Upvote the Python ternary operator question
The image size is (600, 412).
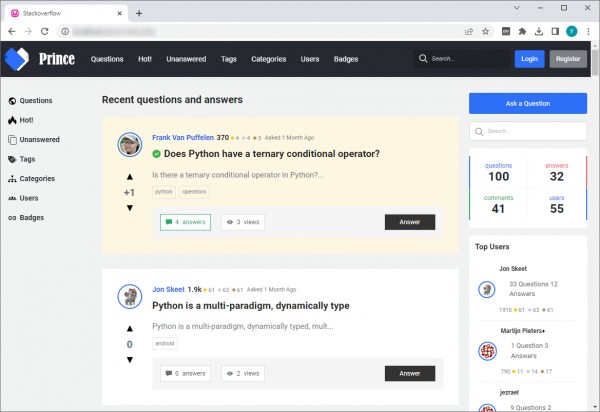coord(129,176)
